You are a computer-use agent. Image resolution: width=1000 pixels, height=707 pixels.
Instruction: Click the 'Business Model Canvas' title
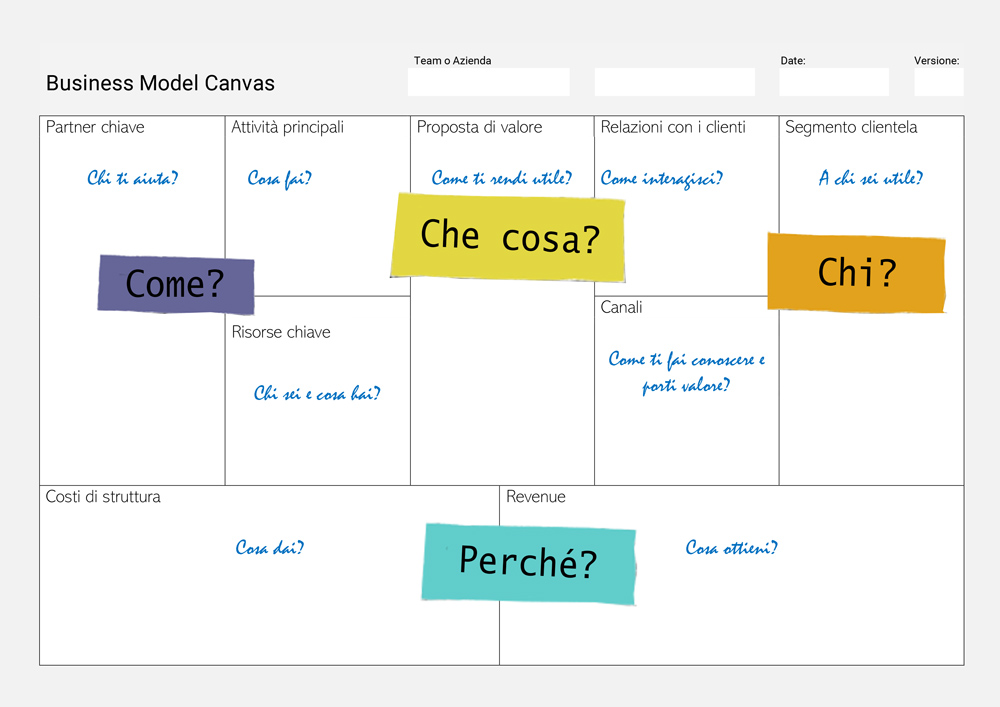160,84
